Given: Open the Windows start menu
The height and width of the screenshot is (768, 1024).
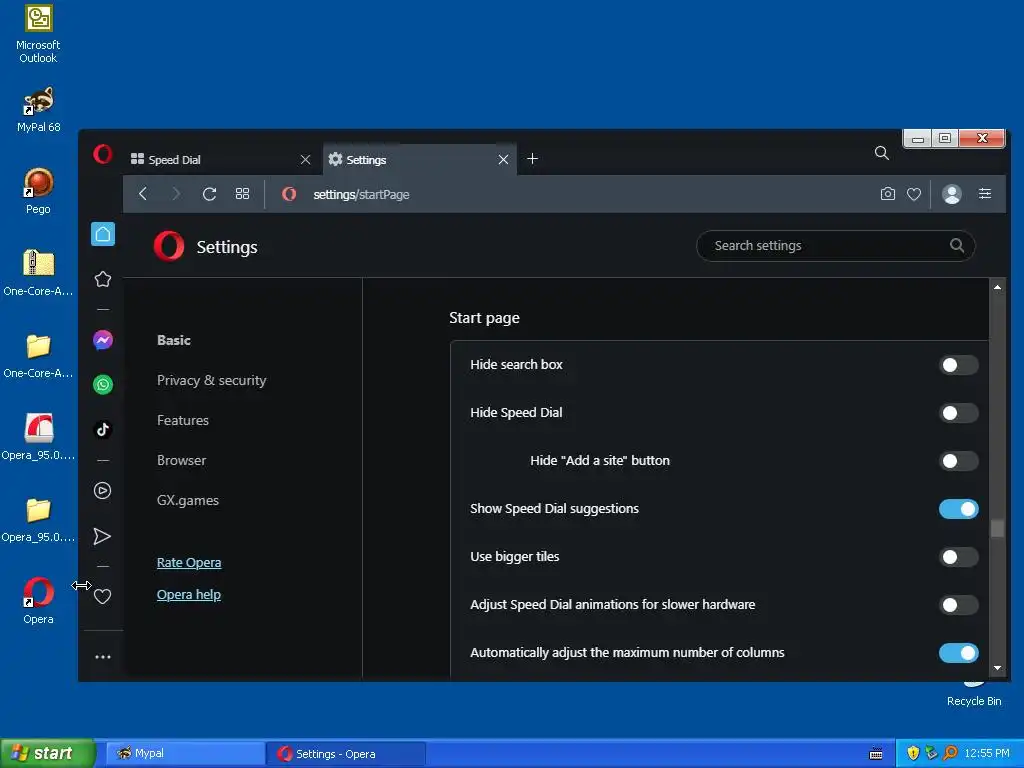Looking at the screenshot, I should coord(47,753).
